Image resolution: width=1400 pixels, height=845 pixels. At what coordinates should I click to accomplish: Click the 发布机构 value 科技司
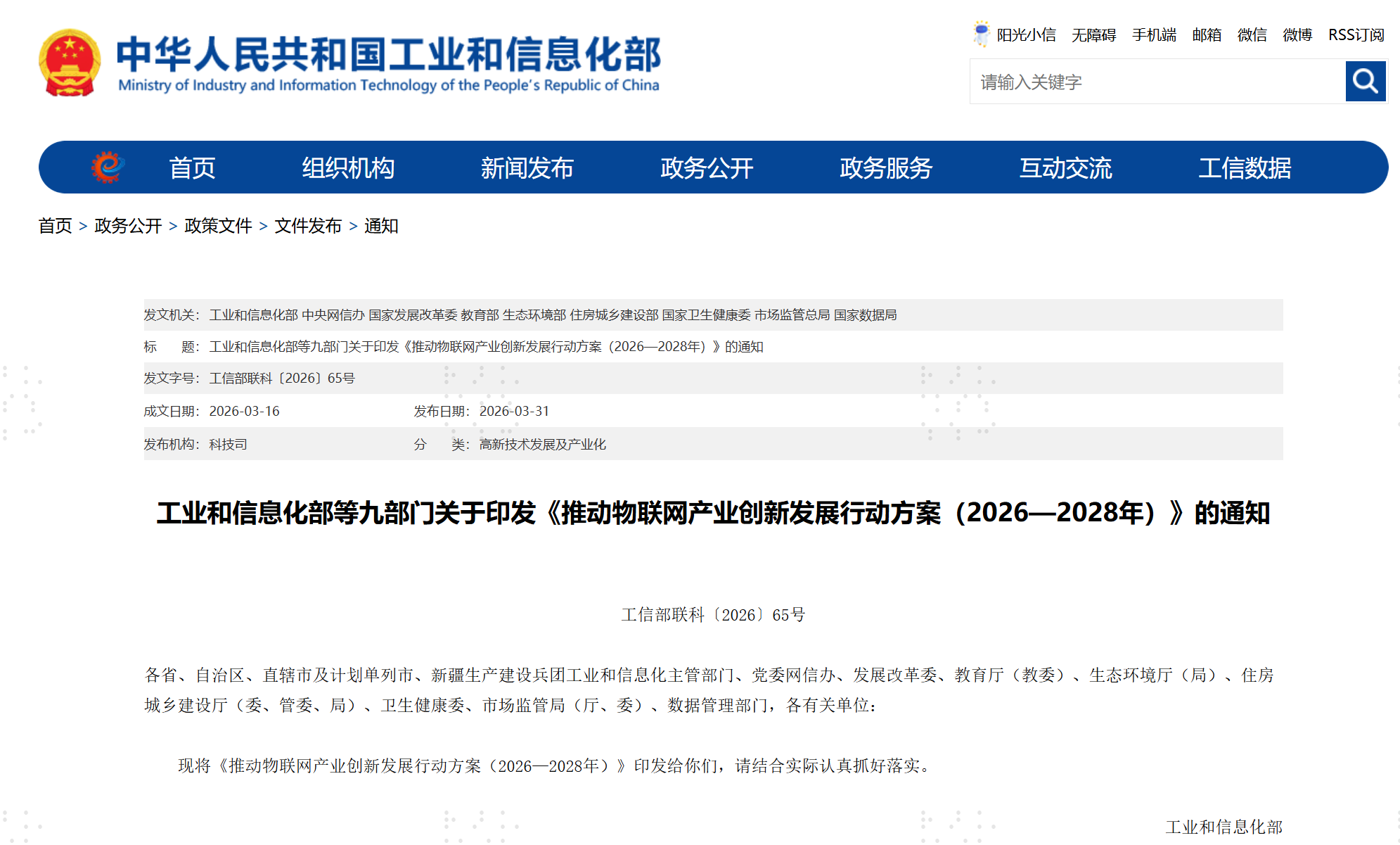228,445
